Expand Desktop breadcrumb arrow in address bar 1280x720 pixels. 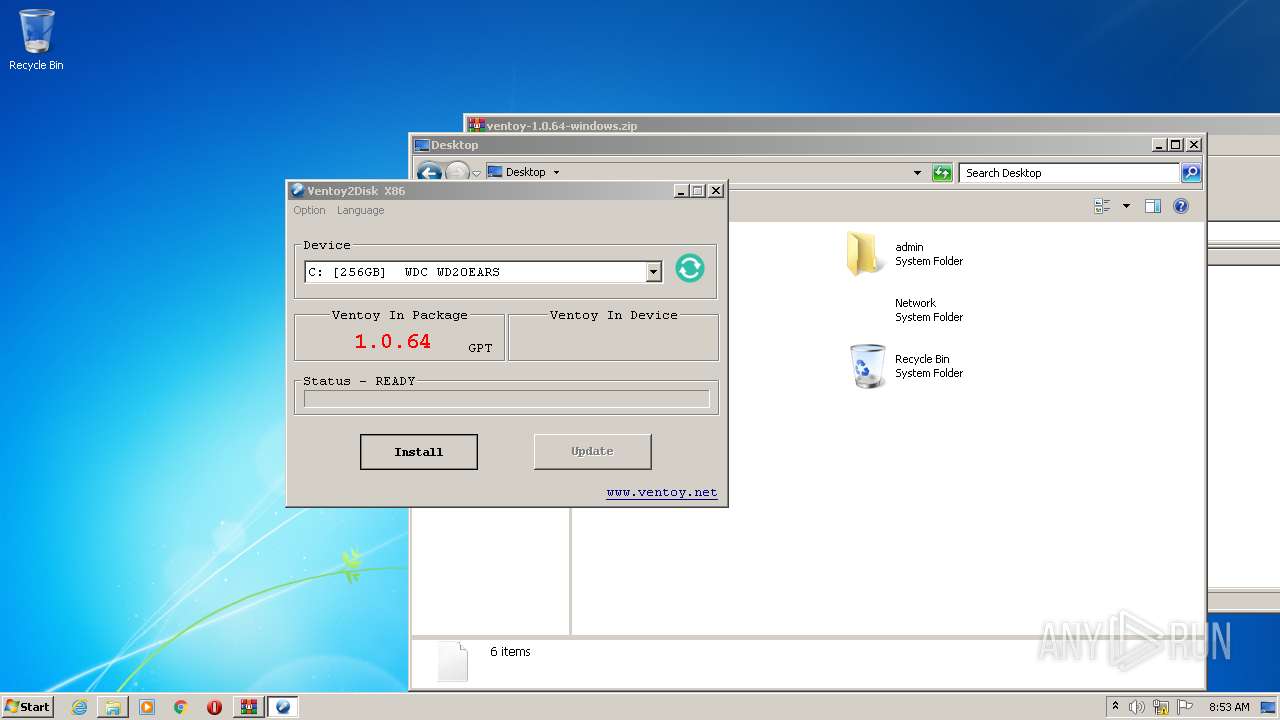[x=556, y=172]
